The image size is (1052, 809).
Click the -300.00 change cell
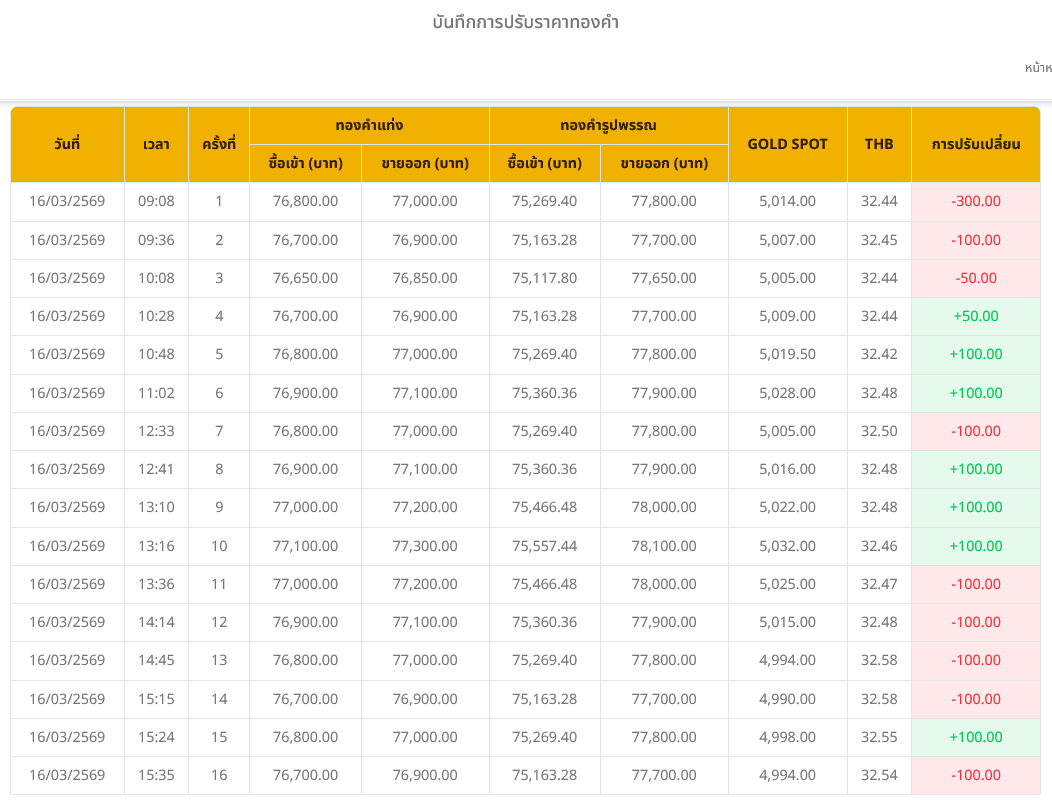tap(975, 201)
